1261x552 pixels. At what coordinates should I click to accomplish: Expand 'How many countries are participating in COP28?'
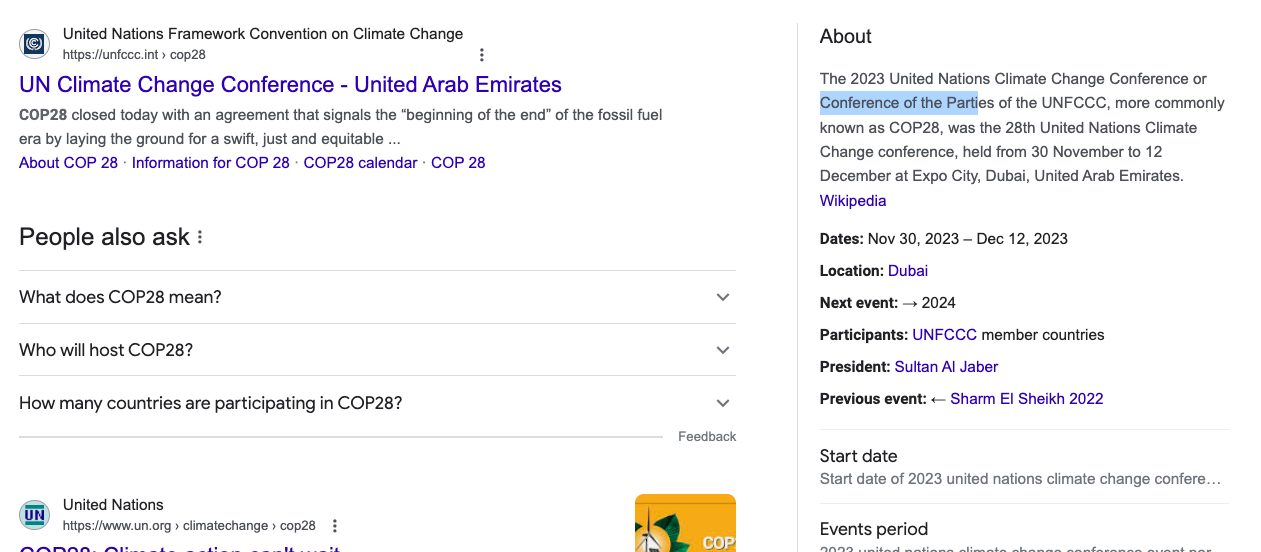coord(377,403)
